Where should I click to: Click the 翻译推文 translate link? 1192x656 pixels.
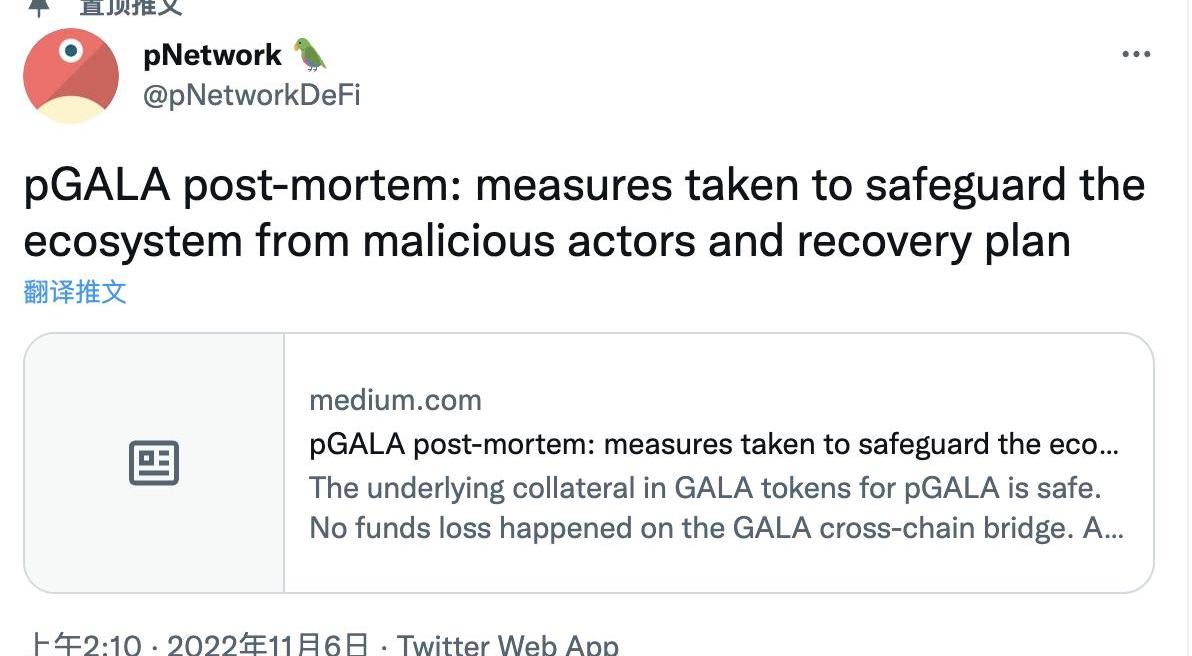[75, 292]
